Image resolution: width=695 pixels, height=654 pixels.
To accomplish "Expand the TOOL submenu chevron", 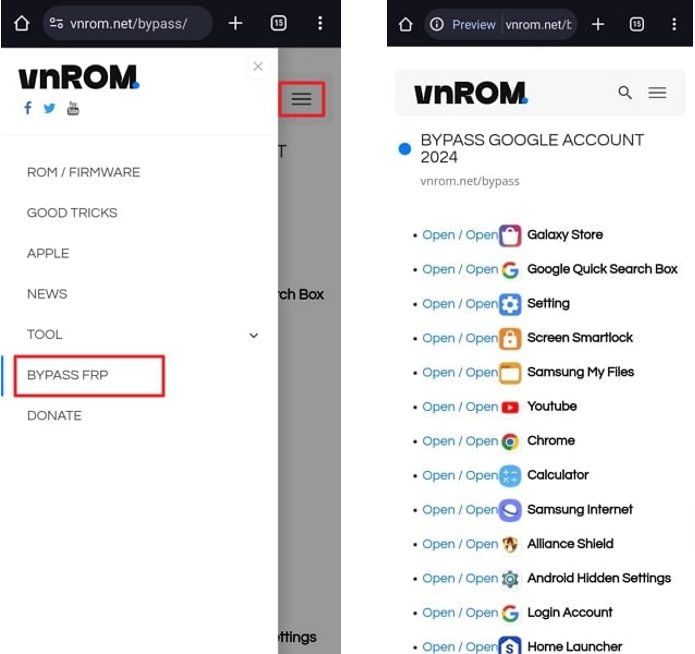I will [x=254, y=335].
